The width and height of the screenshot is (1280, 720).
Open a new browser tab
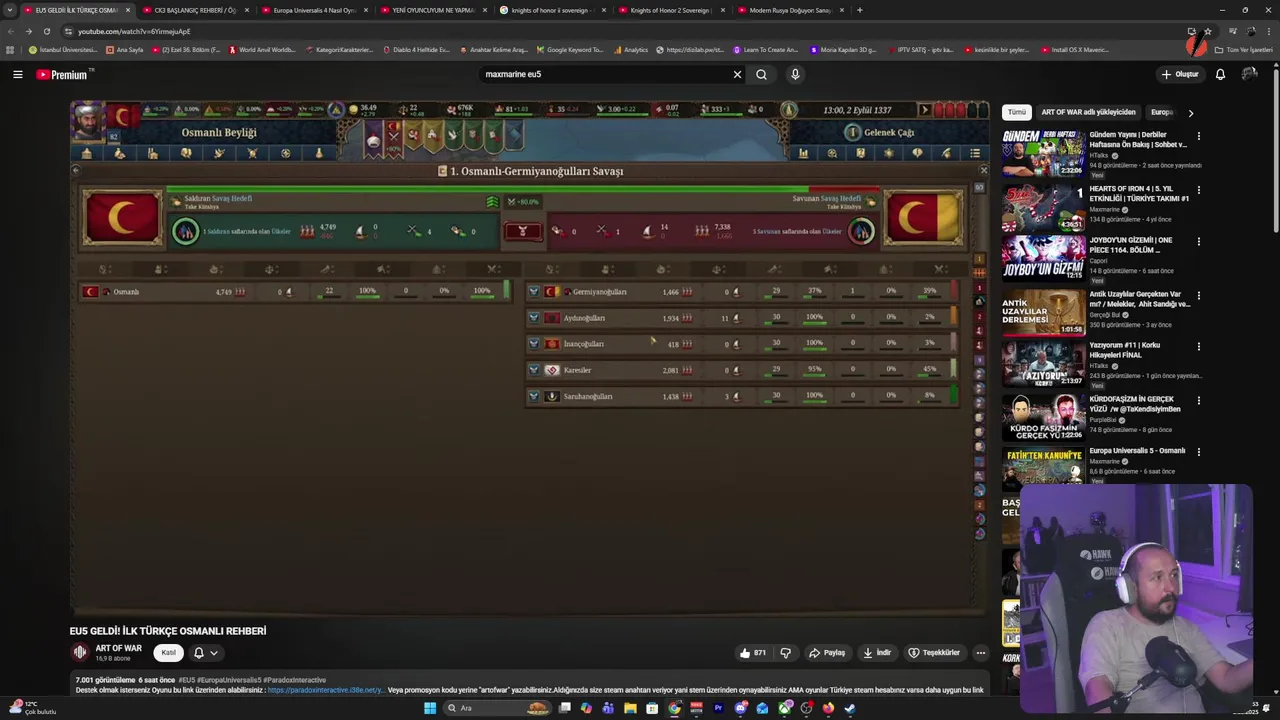[860, 10]
